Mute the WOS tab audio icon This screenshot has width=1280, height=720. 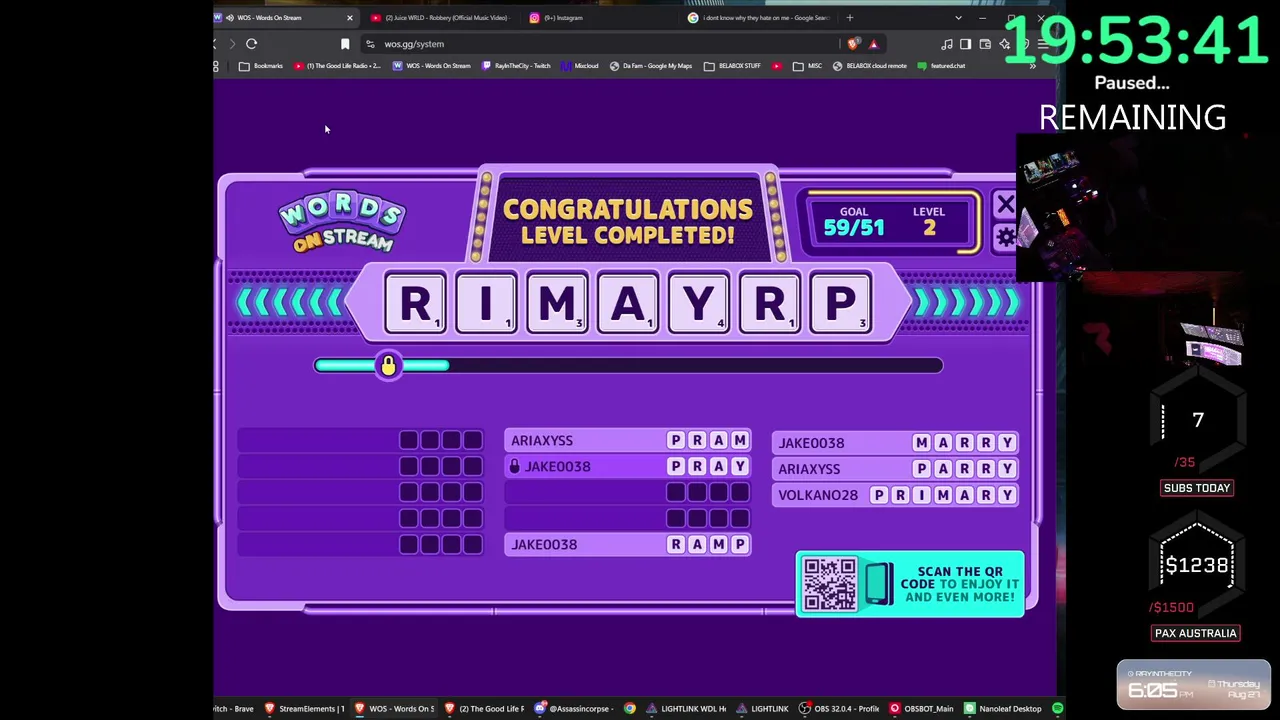230,18
